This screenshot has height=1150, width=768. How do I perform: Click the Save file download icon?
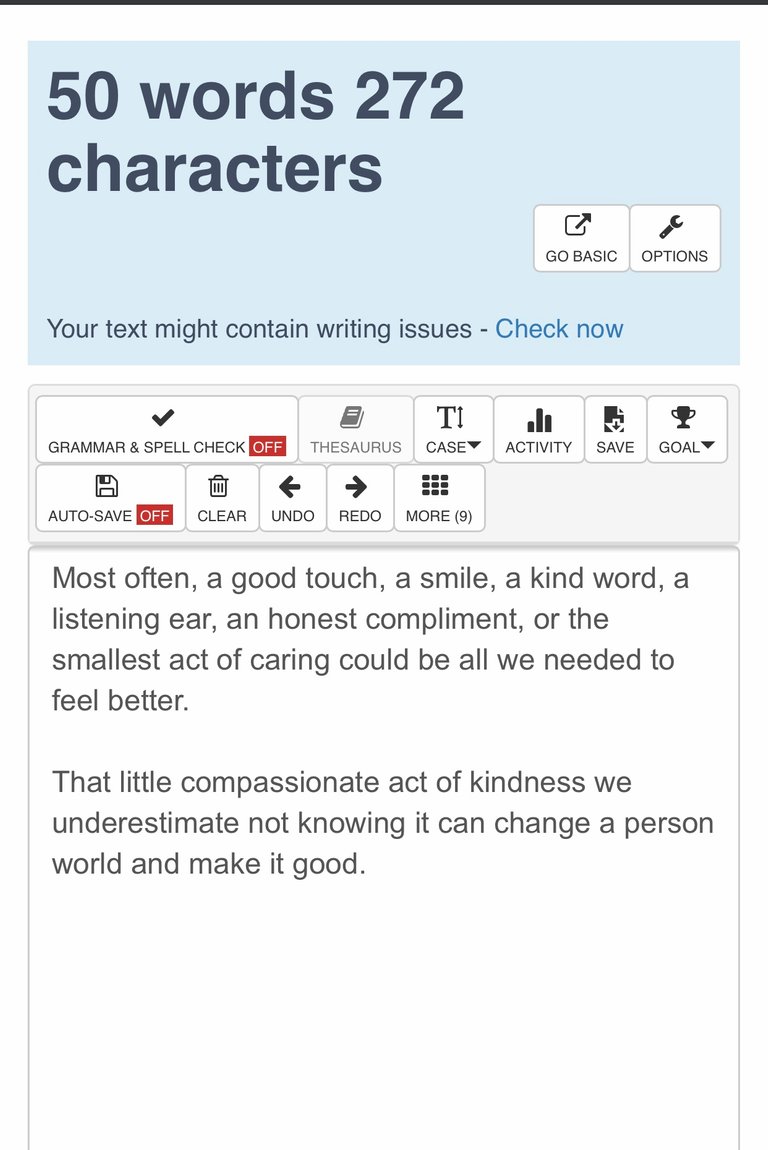(614, 419)
